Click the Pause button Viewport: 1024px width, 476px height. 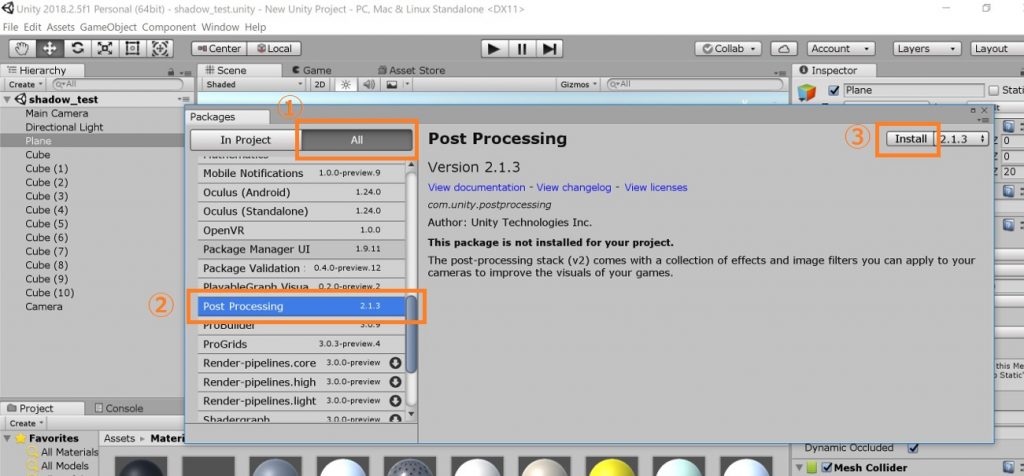pyautogui.click(x=522, y=48)
